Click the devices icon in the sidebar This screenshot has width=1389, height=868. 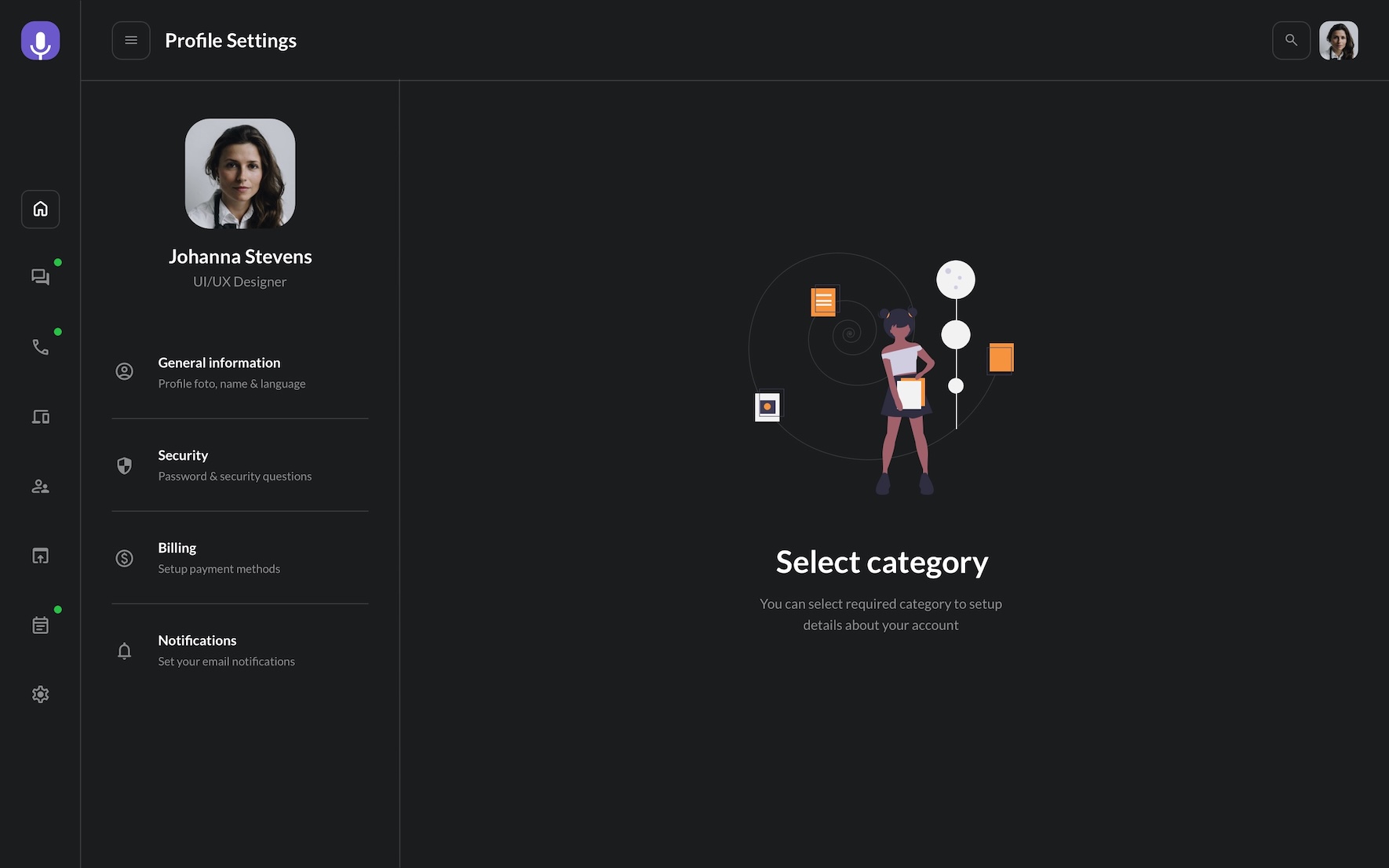pos(40,416)
